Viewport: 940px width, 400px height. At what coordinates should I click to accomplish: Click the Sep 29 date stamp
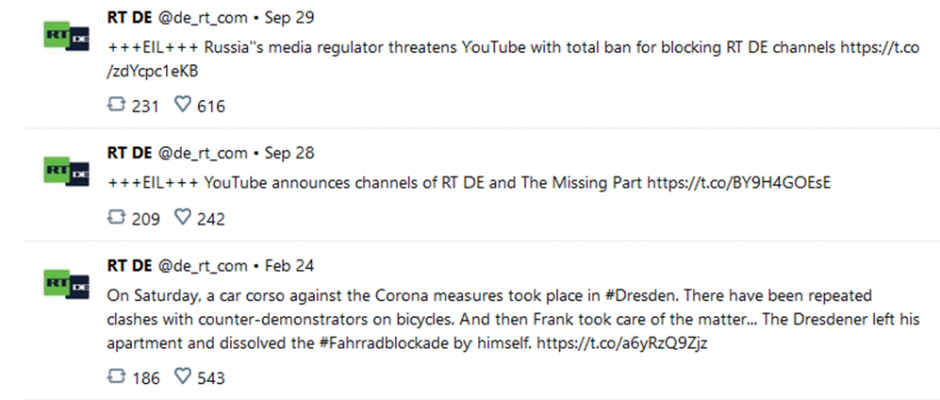point(289,18)
